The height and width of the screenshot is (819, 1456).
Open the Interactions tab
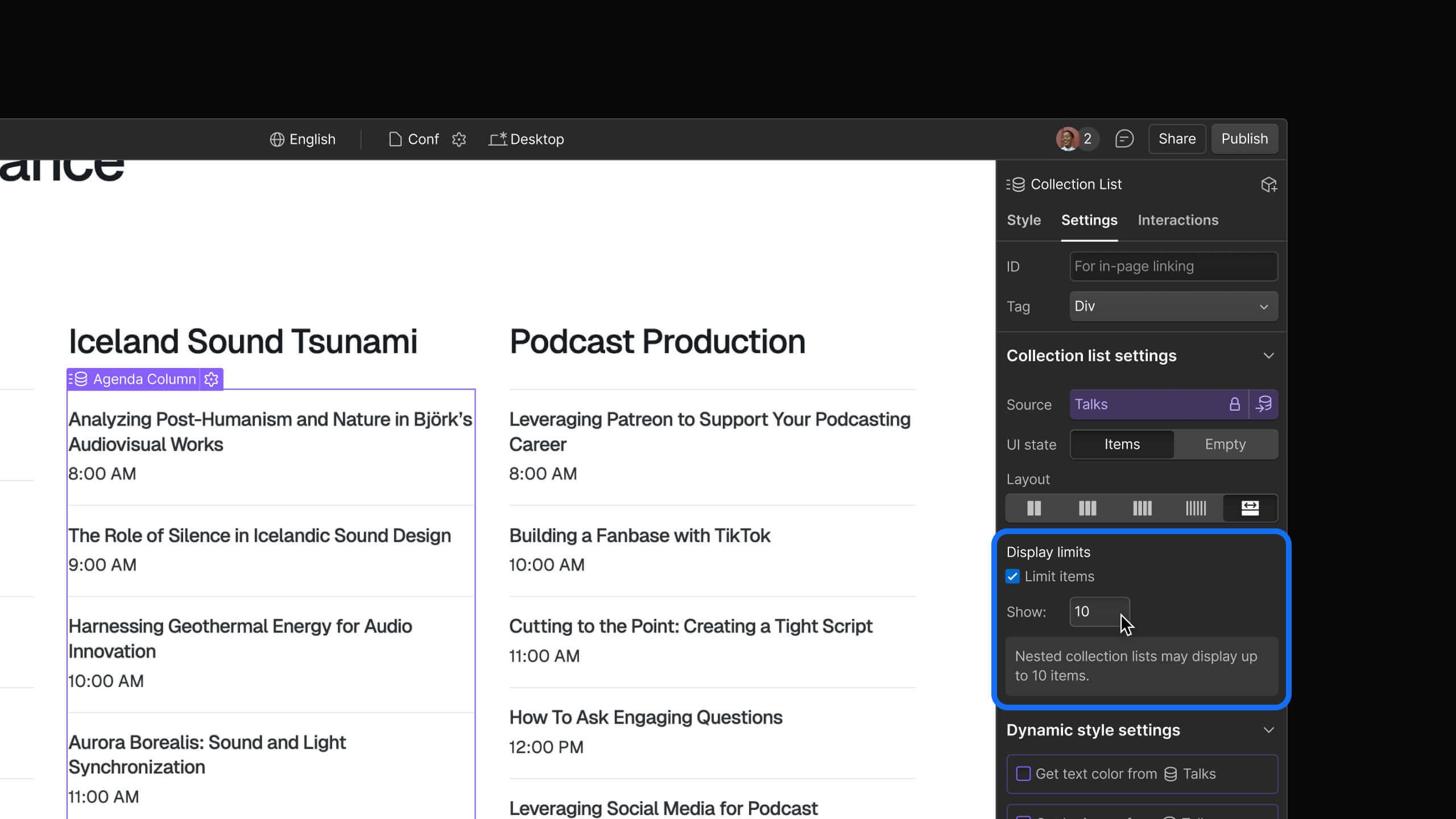pyautogui.click(x=1178, y=220)
